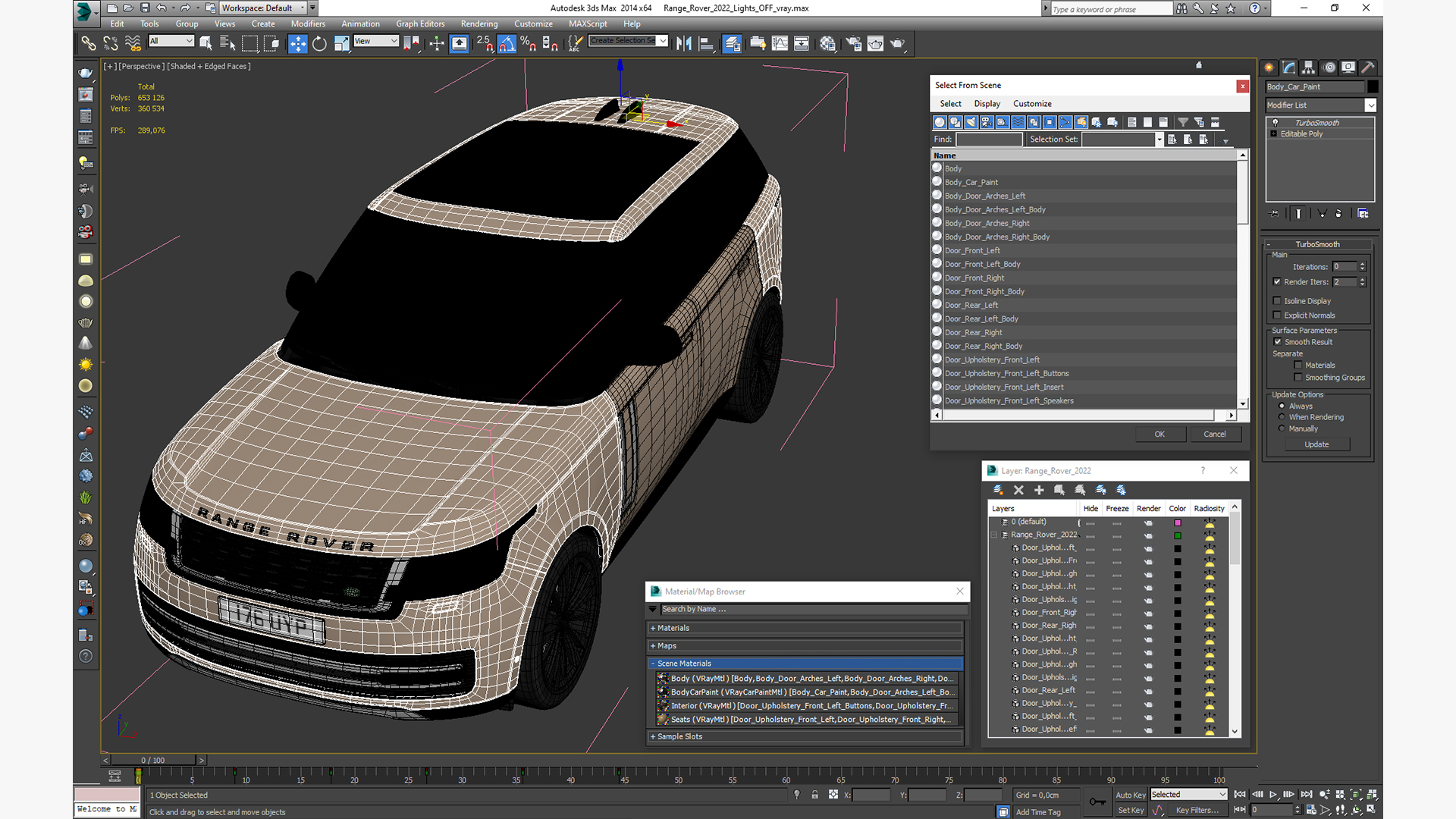
Task: Select When Rendering update option
Action: (x=1282, y=417)
